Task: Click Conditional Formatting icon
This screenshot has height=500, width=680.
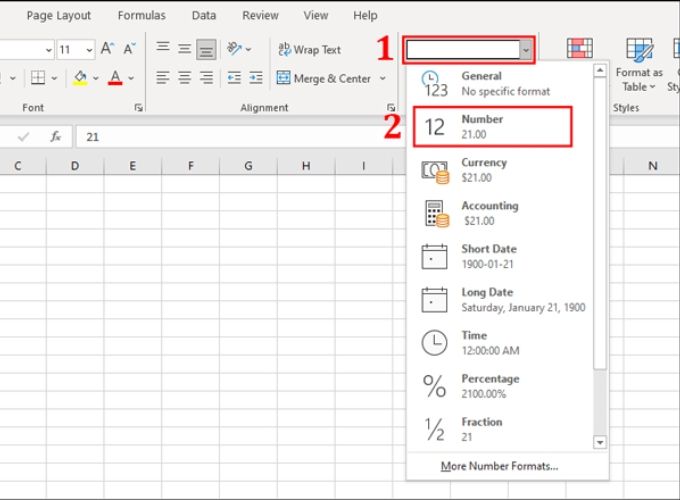Action: click(x=580, y=48)
